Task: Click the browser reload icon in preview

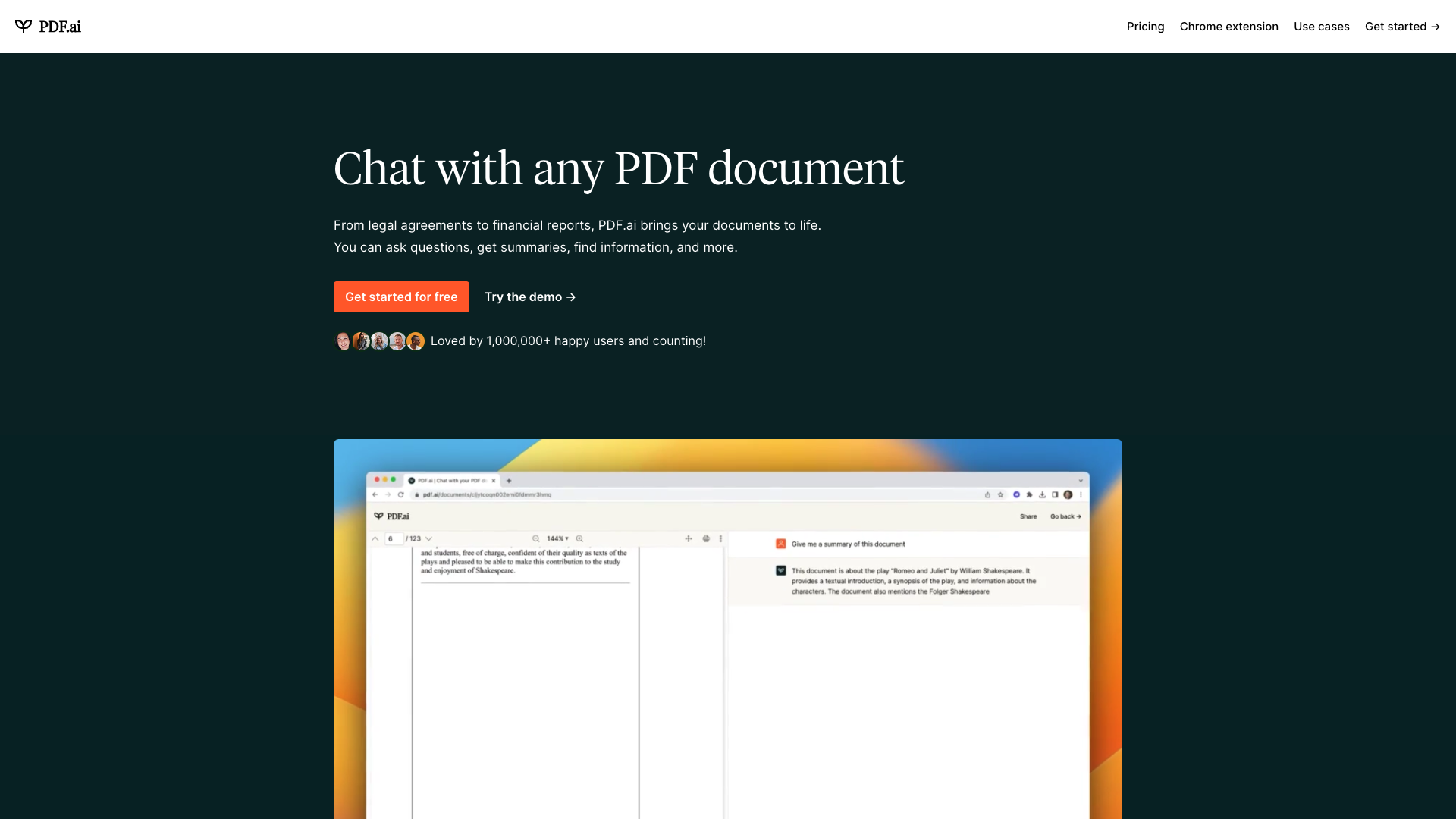Action: pyautogui.click(x=400, y=494)
